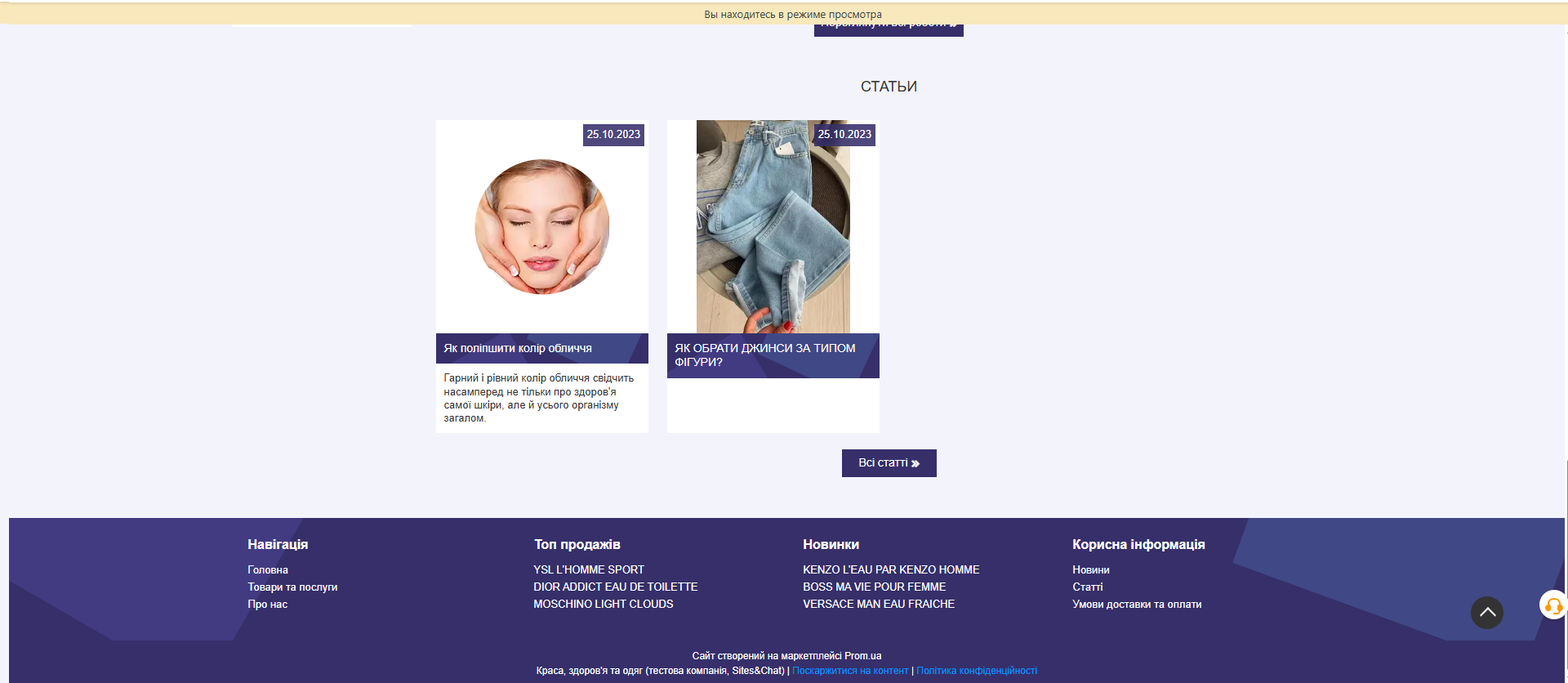Open 'Товари та послуги' footer link

coord(292,587)
